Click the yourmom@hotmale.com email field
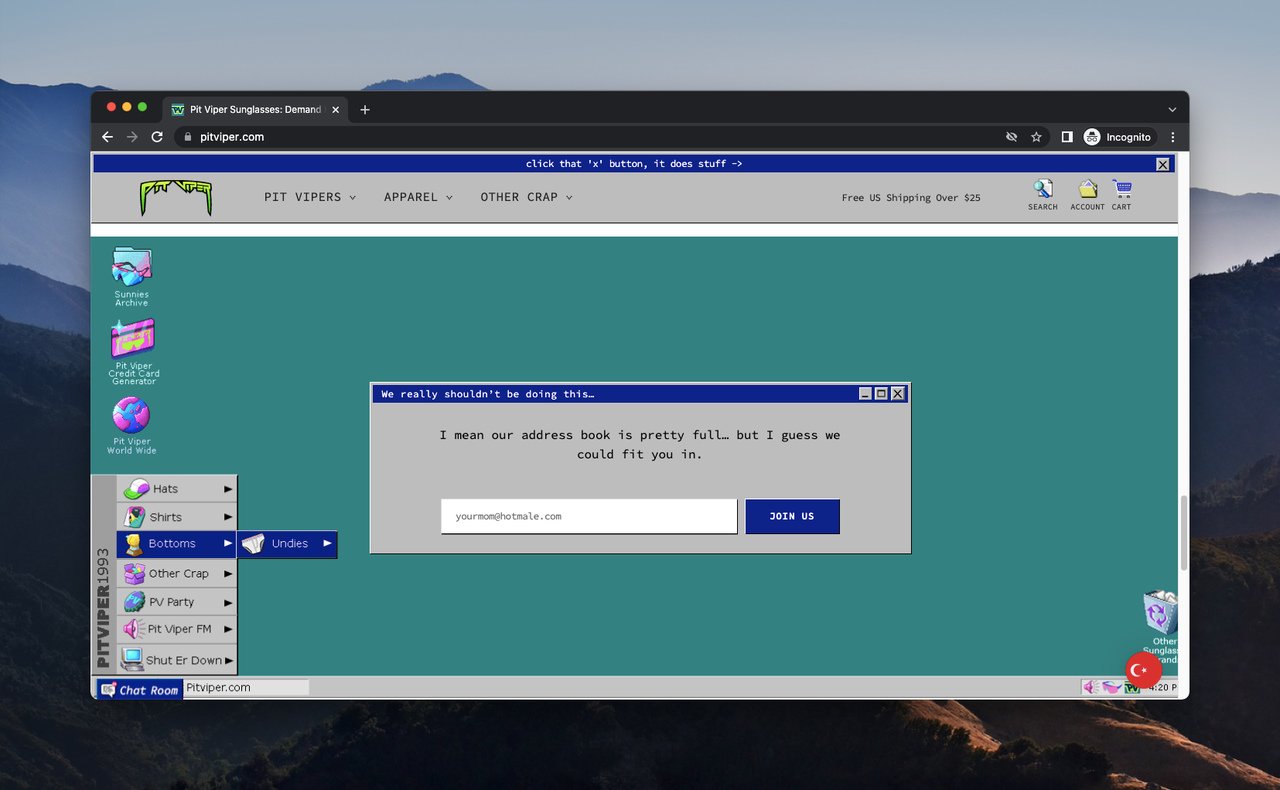Viewport: 1280px width, 790px height. click(x=588, y=516)
